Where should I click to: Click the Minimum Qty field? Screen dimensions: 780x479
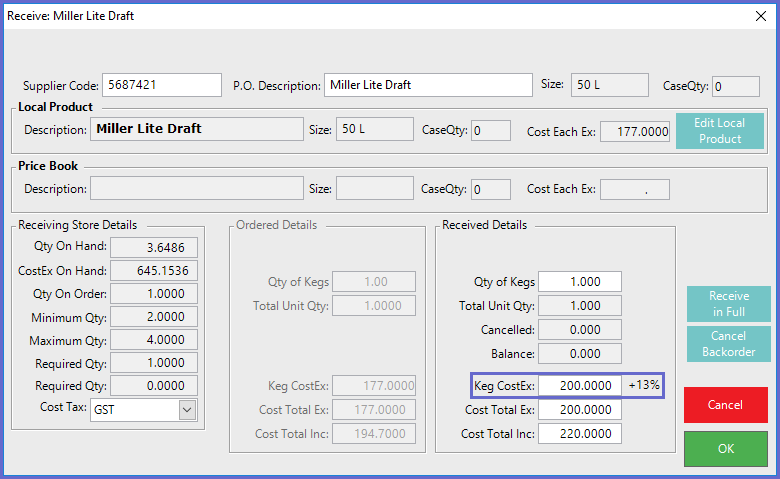(154, 317)
